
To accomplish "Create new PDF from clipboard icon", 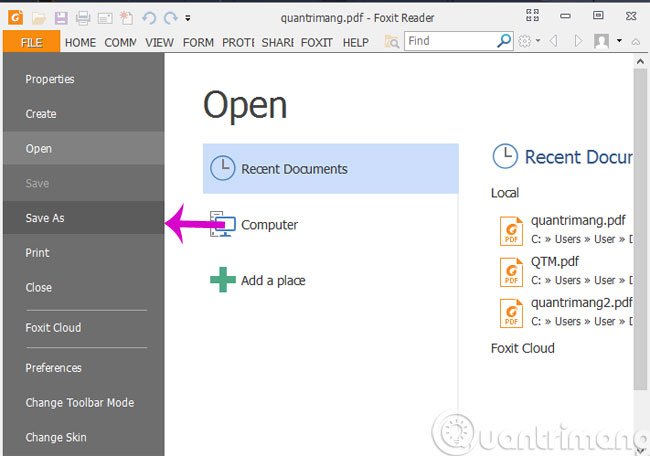I will tap(126, 18).
